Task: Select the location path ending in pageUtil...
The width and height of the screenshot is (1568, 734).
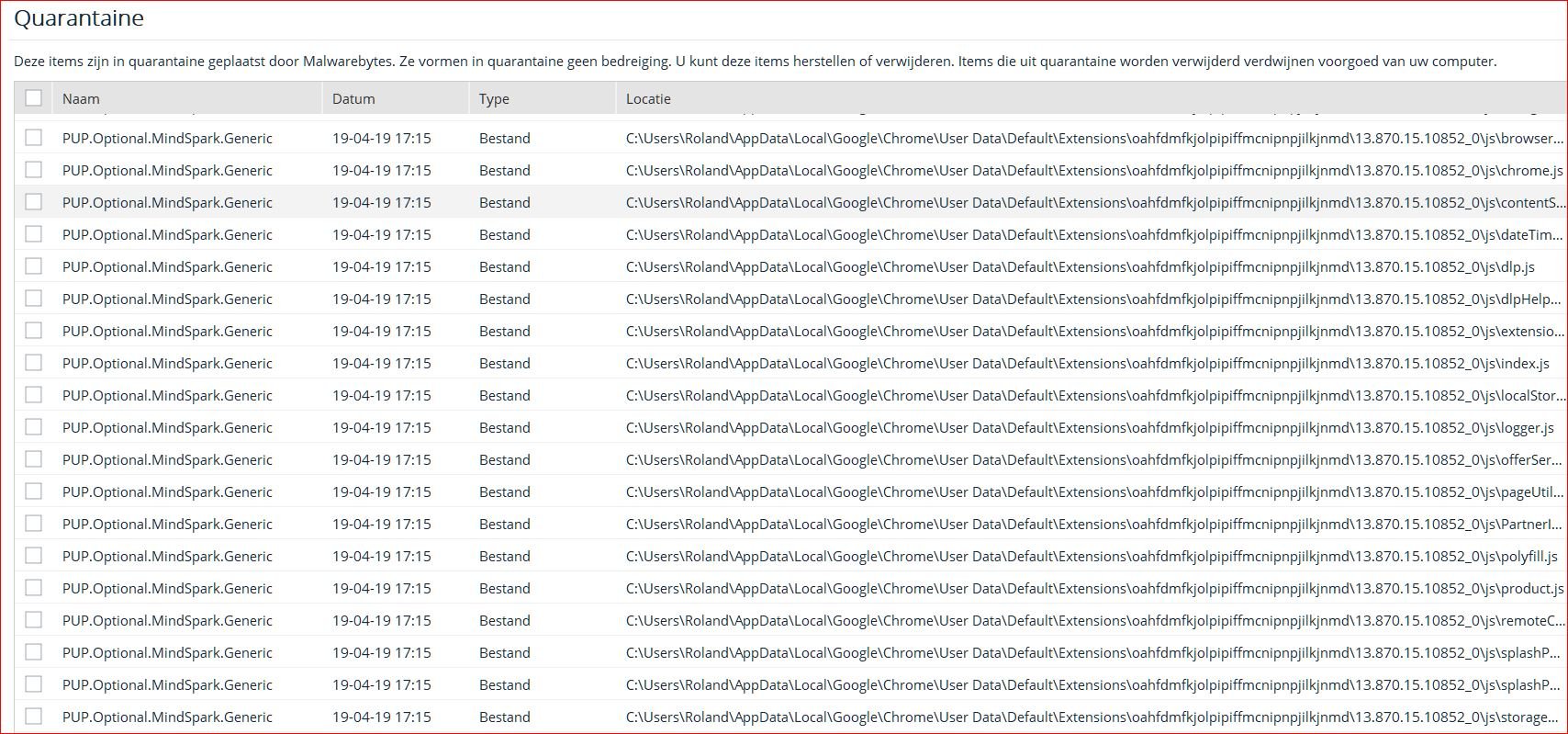Action: [1095, 491]
